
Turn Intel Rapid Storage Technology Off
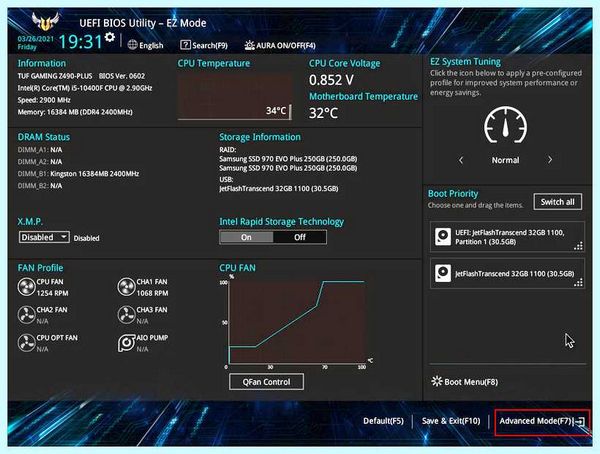[x=300, y=237]
